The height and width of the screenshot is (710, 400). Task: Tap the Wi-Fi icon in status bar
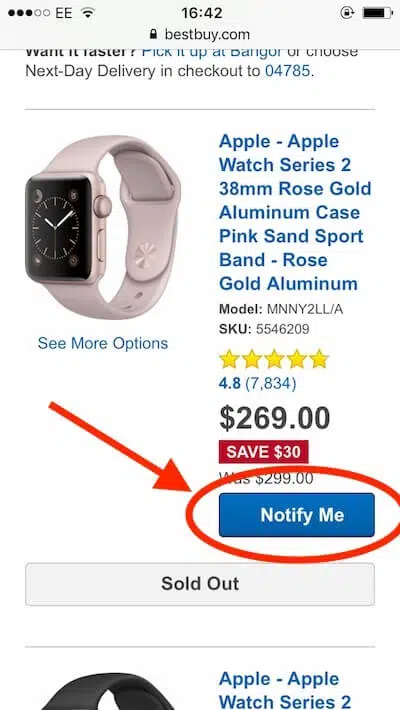click(87, 13)
